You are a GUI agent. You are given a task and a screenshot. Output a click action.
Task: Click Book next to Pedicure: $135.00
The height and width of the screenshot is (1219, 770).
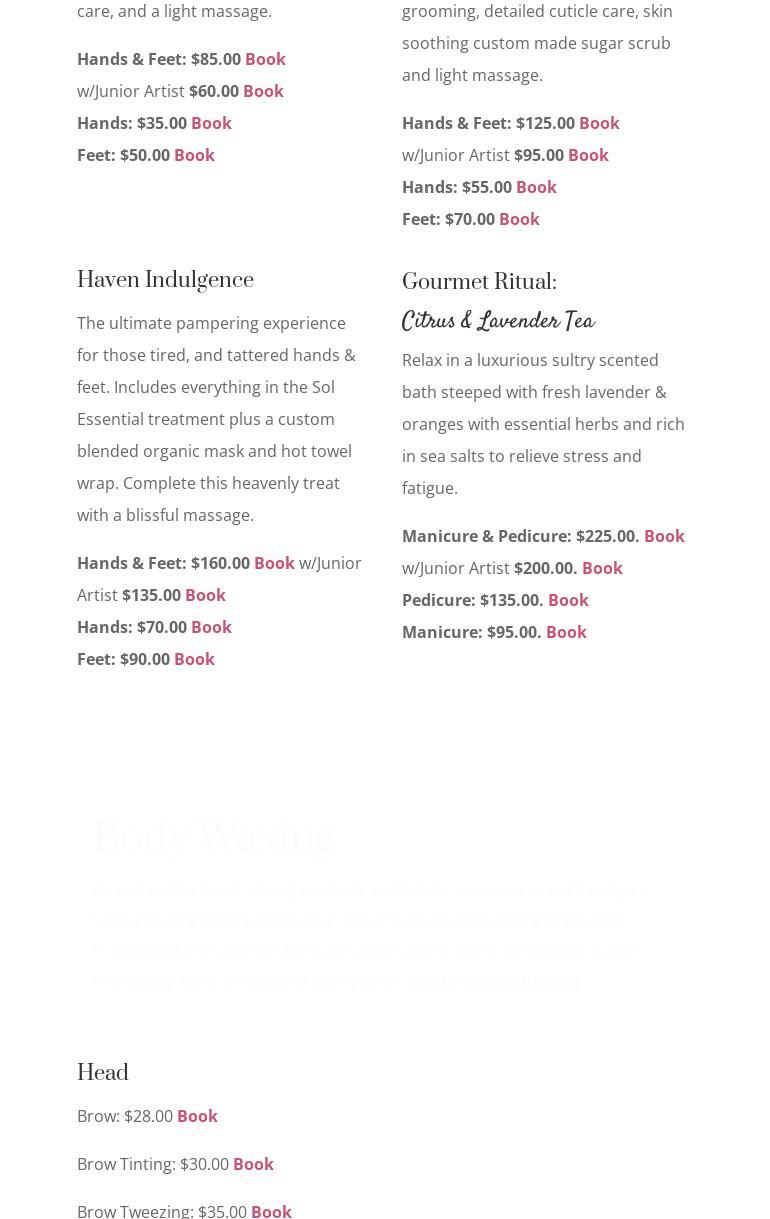pos(568,600)
